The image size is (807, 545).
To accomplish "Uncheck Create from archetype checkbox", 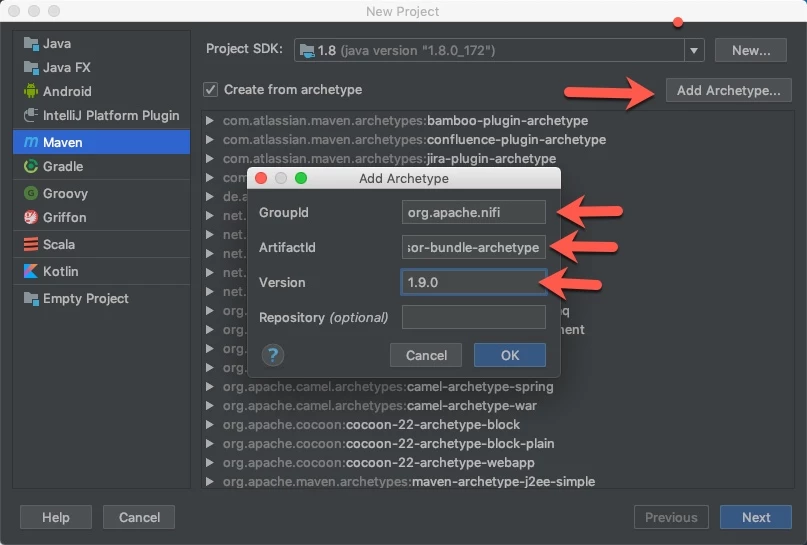I will pyautogui.click(x=210, y=90).
